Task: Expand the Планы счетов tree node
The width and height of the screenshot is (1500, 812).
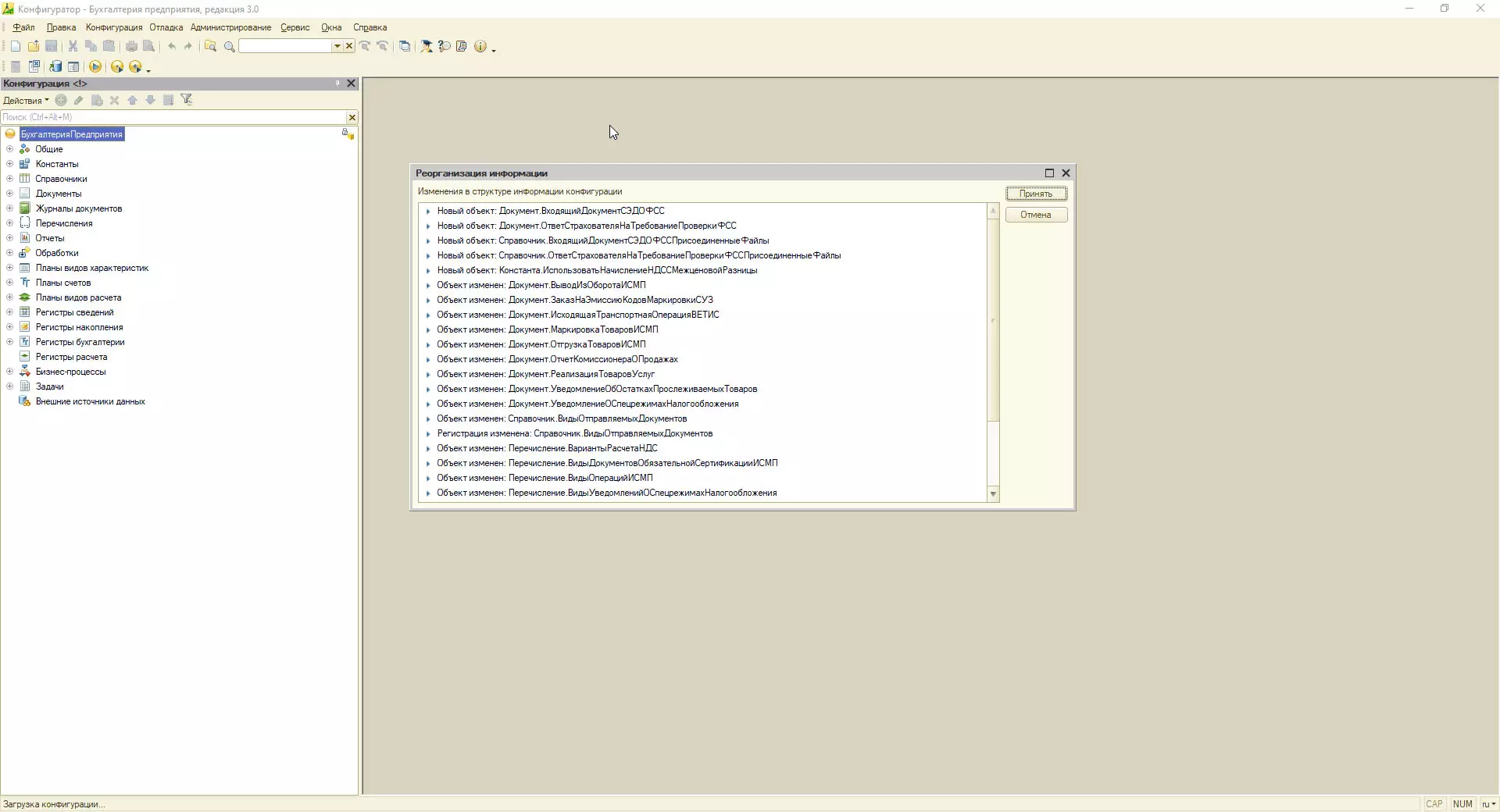Action: [10, 283]
